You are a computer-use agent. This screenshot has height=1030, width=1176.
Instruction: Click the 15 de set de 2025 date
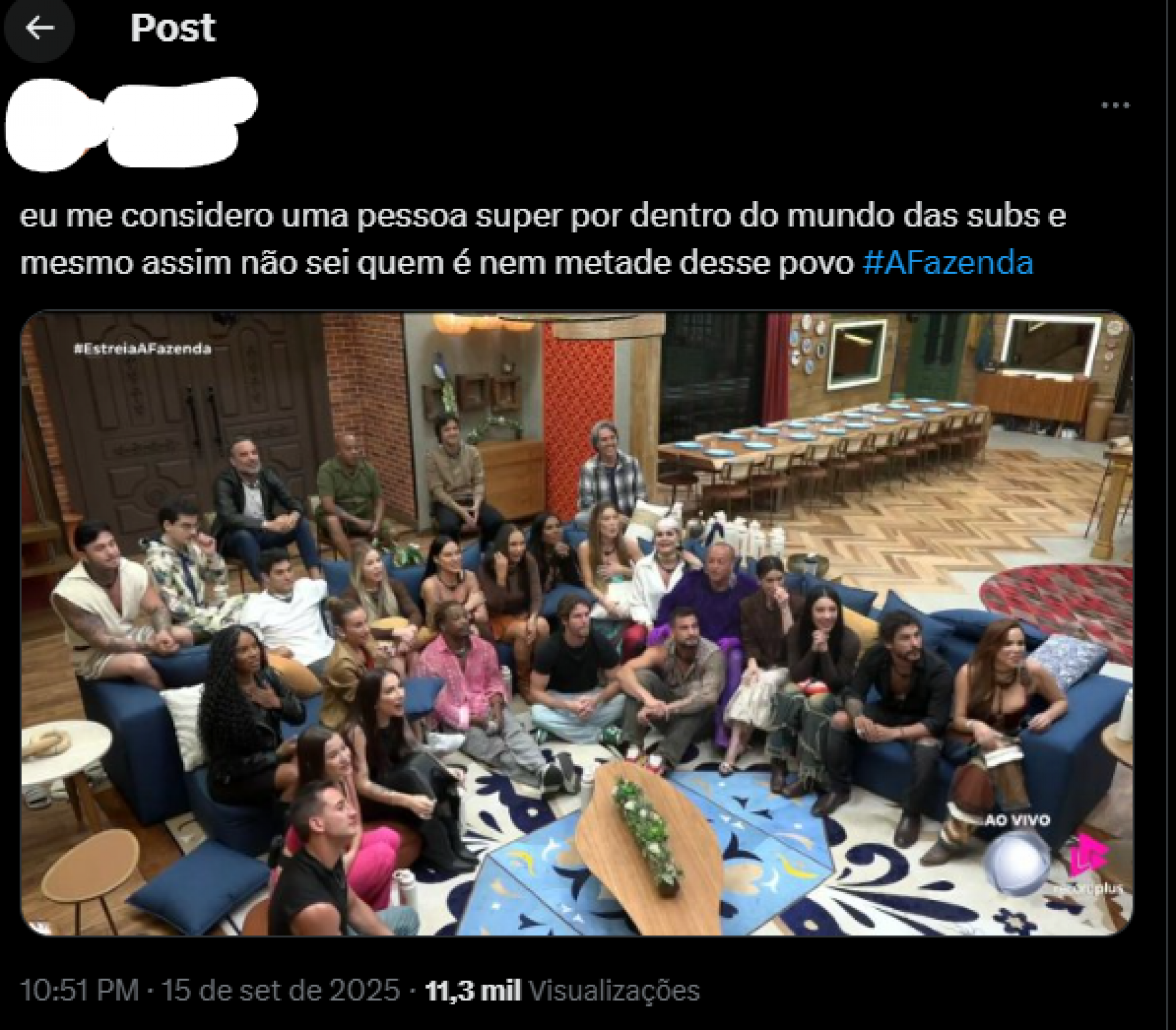click(x=281, y=990)
